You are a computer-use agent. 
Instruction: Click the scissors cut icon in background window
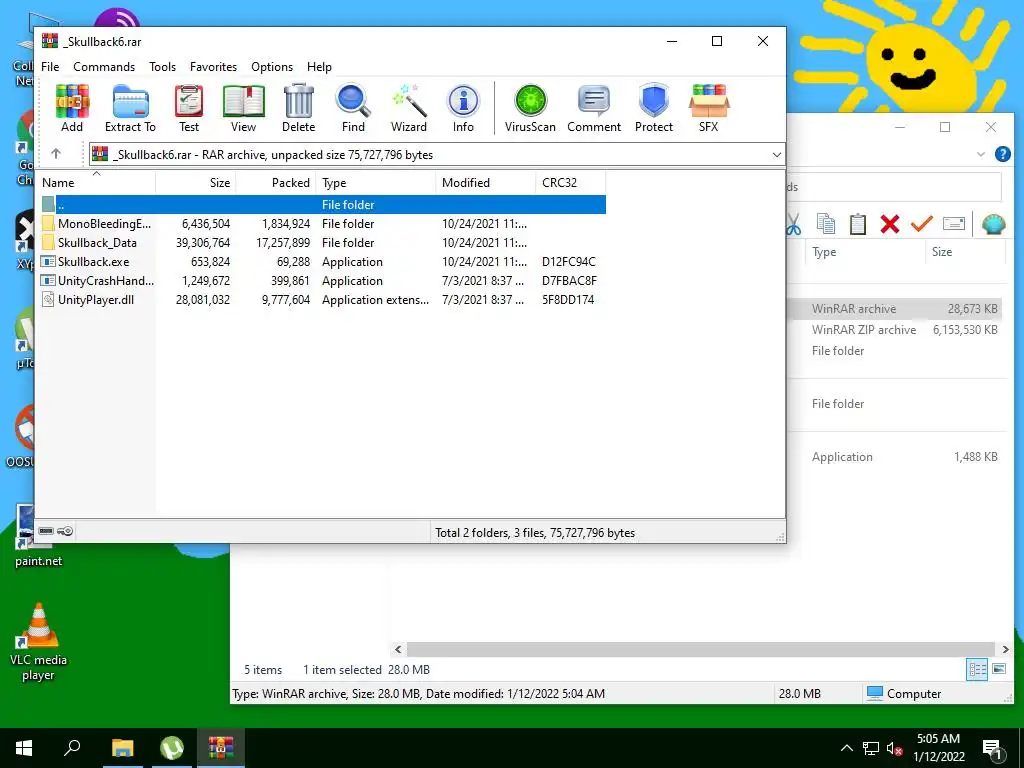click(x=793, y=224)
